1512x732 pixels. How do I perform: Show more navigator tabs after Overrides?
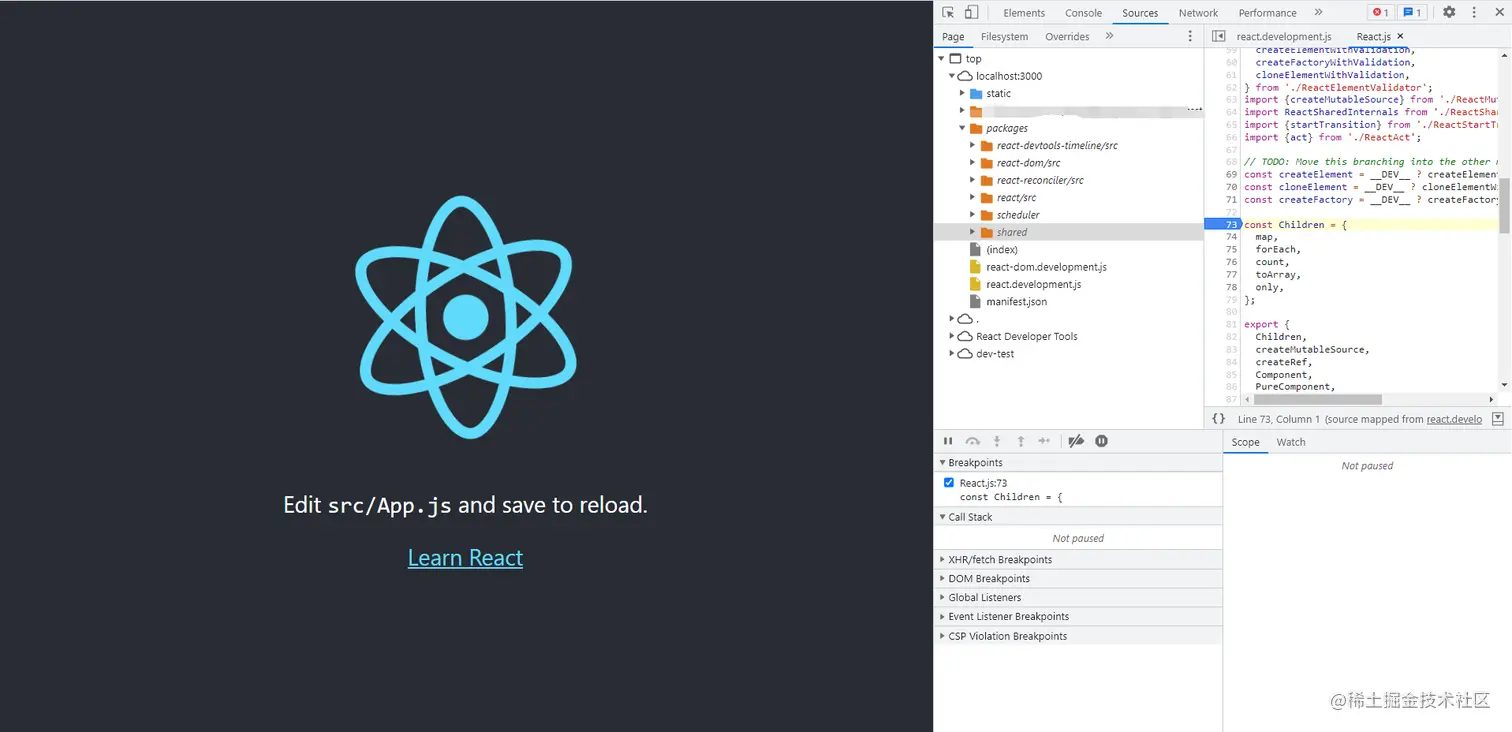(1109, 36)
